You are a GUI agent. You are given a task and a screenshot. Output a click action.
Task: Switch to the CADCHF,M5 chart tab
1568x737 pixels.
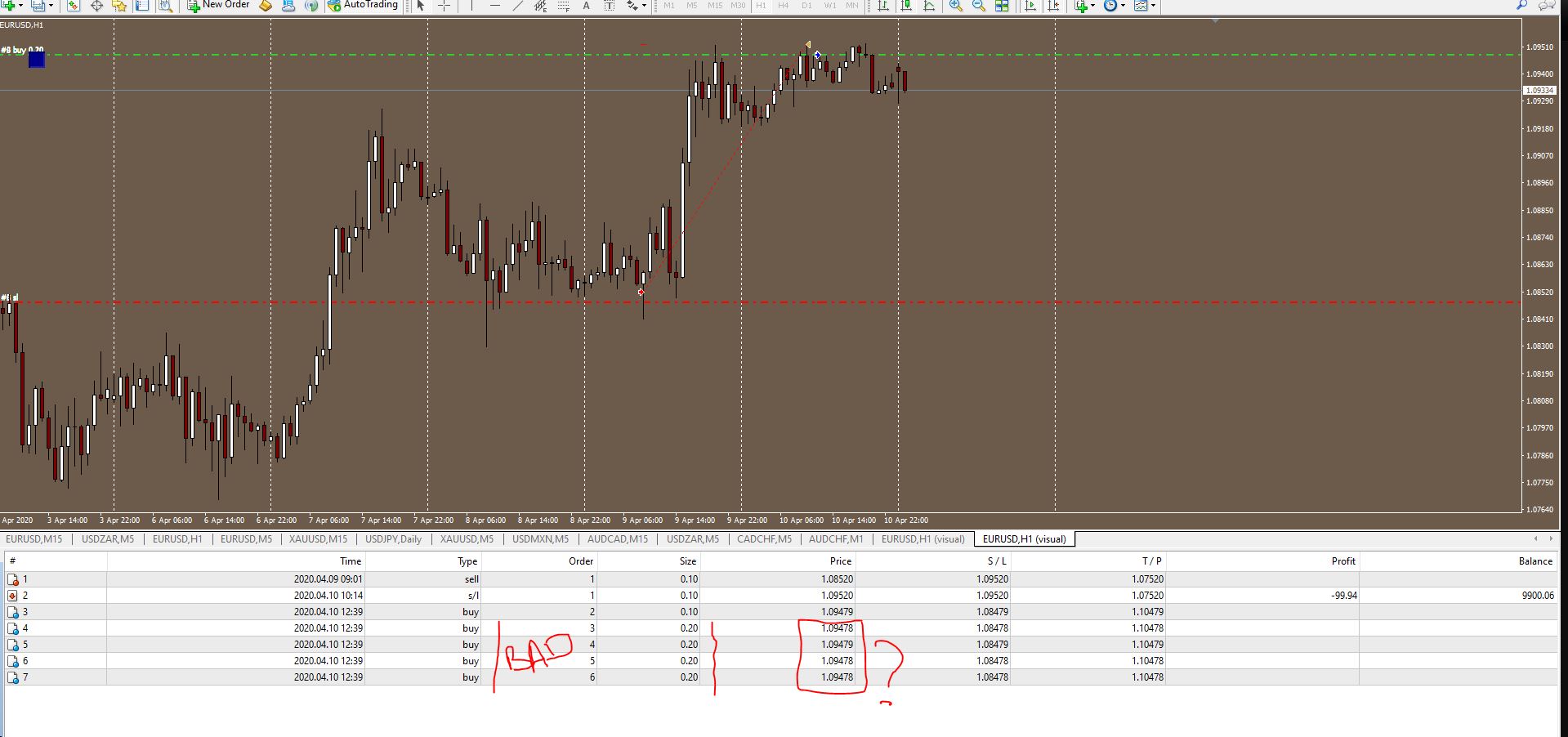point(764,539)
